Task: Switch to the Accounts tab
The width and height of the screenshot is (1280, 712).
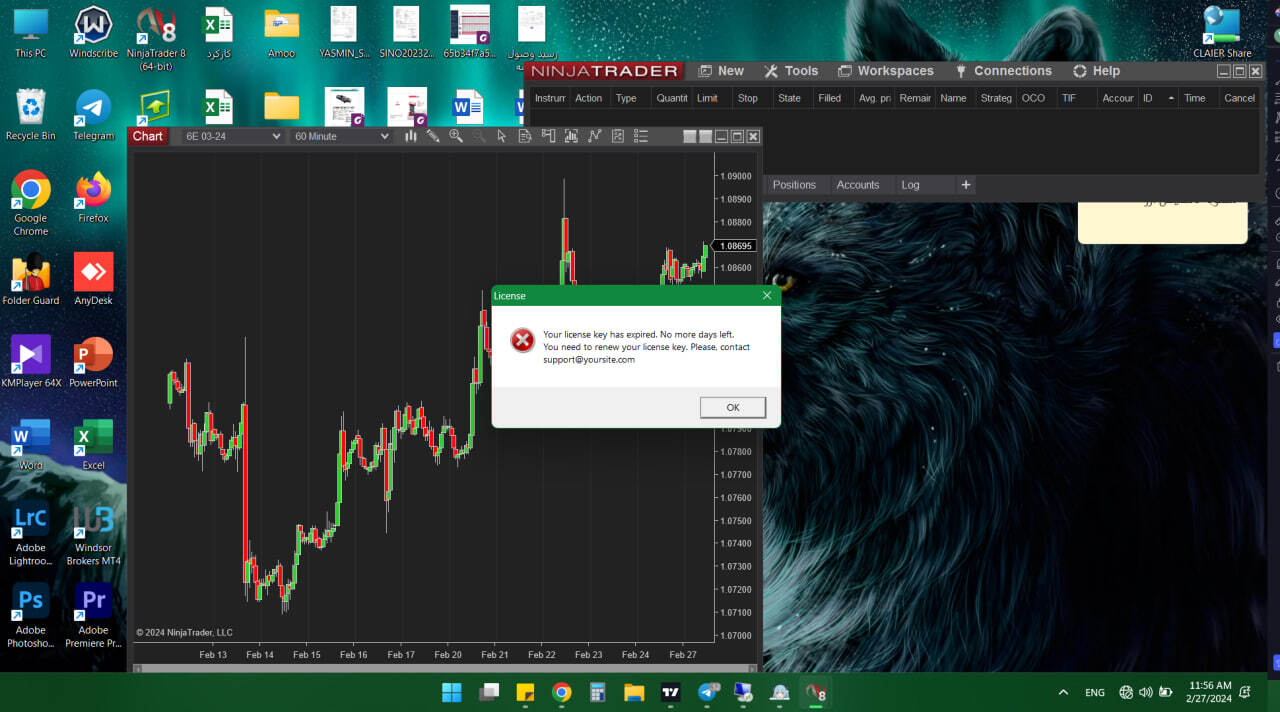Action: pyautogui.click(x=857, y=185)
